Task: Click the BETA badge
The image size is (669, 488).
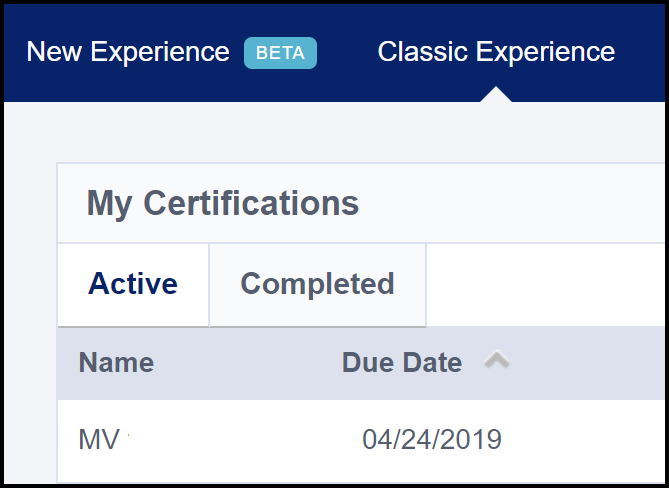Action: coord(280,52)
